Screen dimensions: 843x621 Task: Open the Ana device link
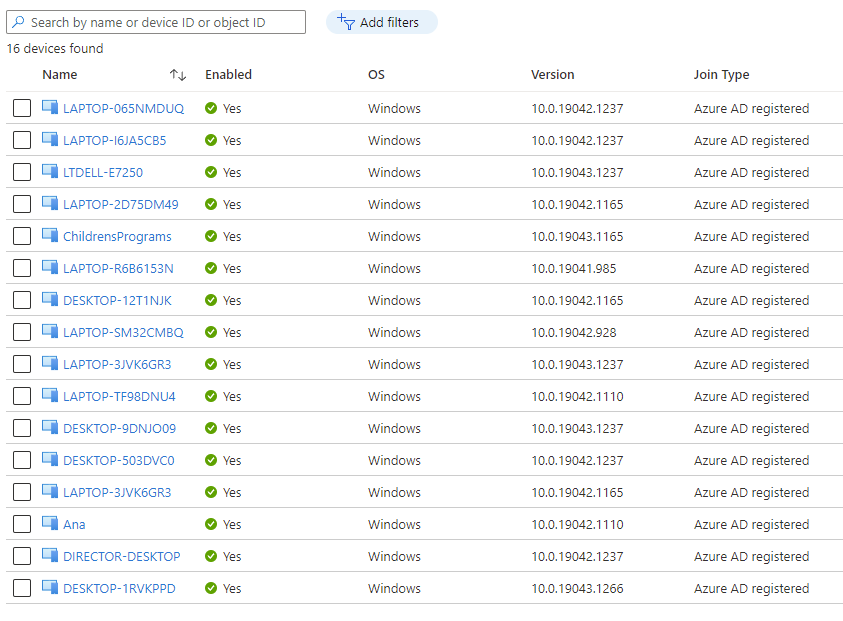74,524
